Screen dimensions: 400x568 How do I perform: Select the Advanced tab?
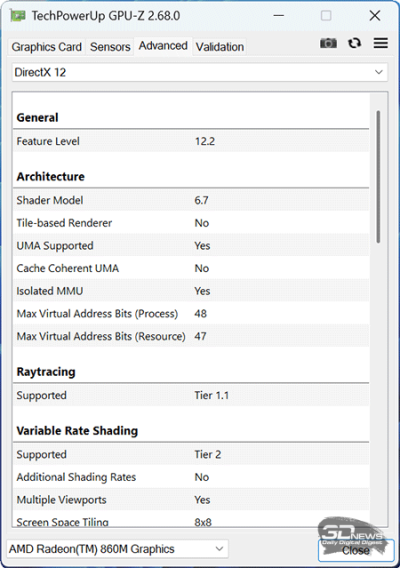[x=163, y=46]
